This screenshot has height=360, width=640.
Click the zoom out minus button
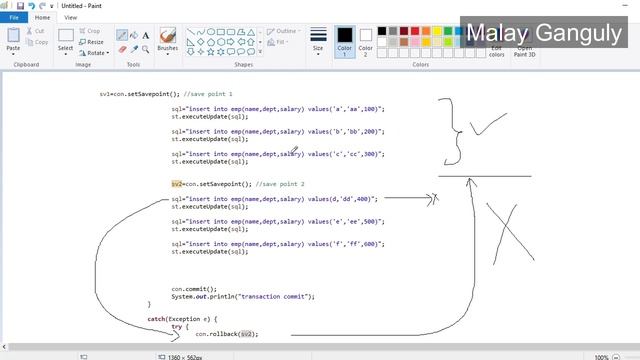pos(616,357)
